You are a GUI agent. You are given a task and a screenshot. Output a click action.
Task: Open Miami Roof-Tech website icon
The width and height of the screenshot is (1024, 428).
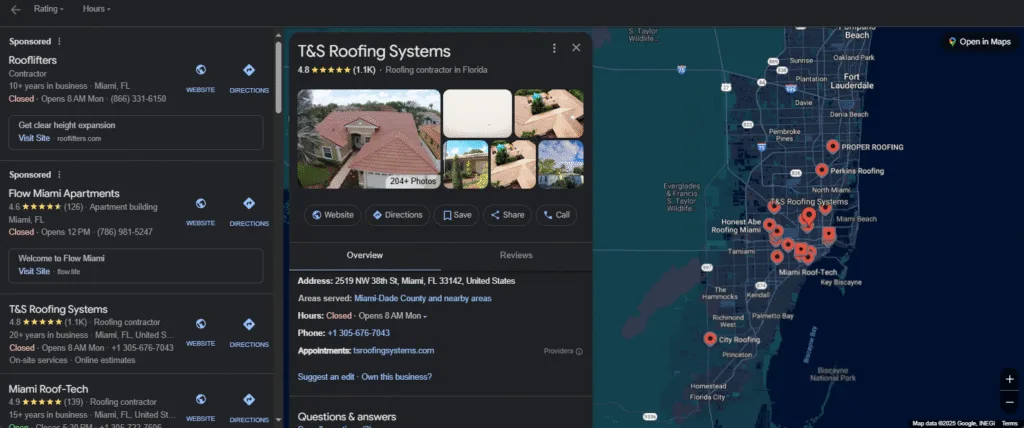[200, 399]
